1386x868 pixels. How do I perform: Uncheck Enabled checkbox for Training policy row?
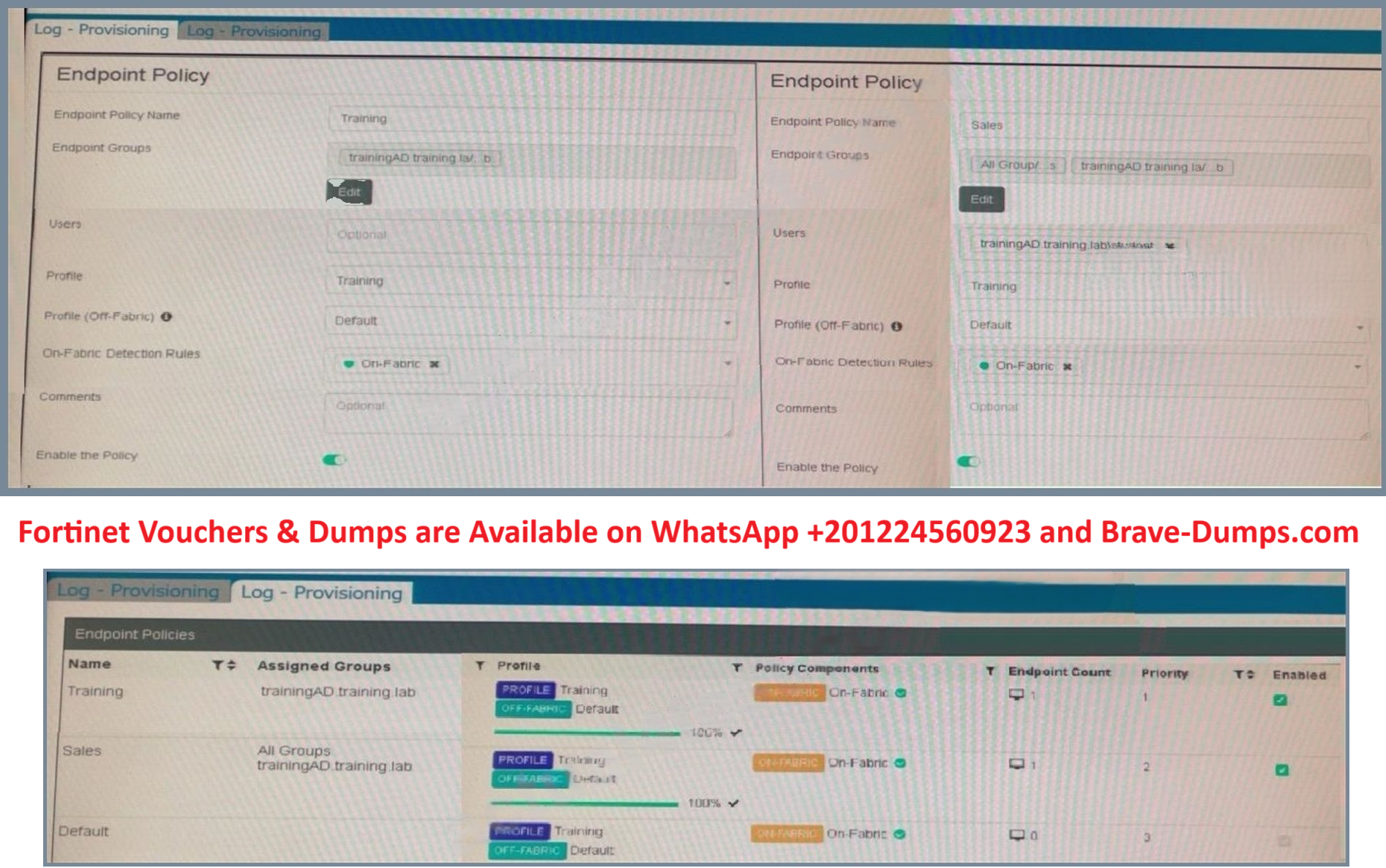(x=1280, y=700)
